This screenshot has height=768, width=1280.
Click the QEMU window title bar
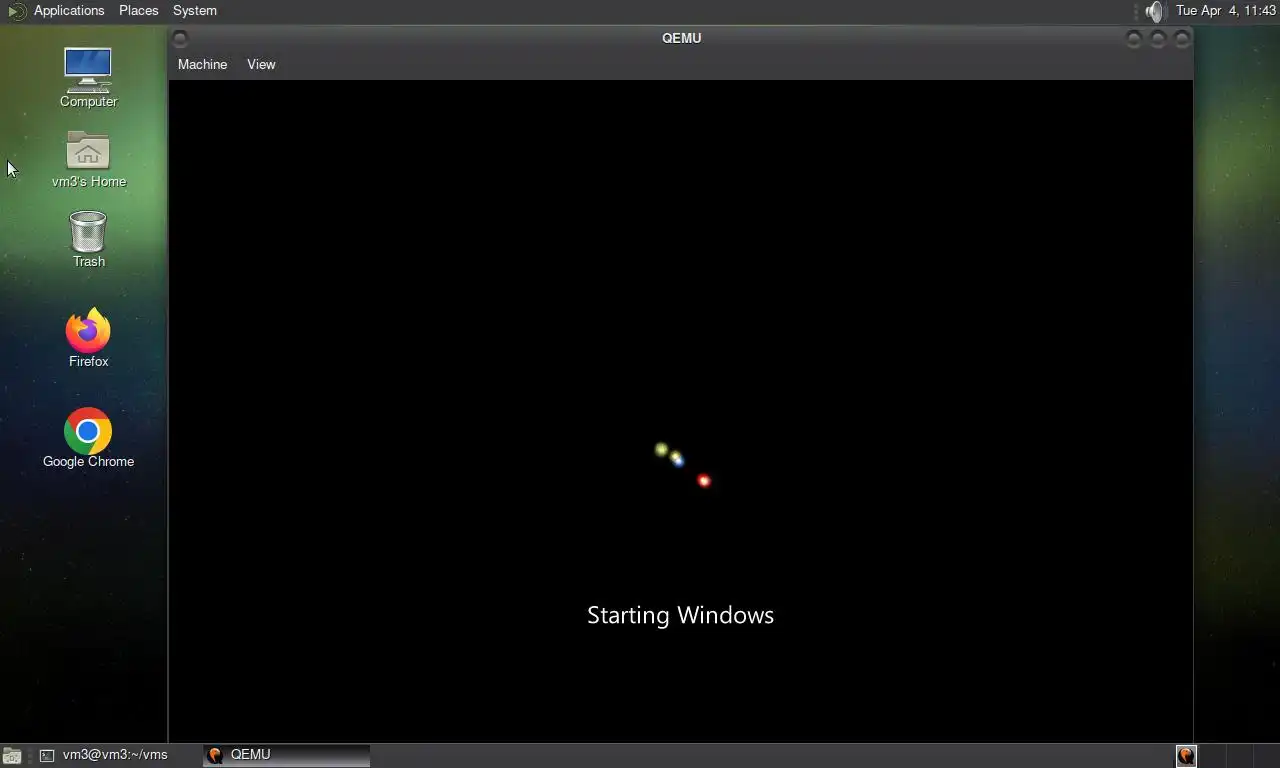pyautogui.click(x=681, y=38)
